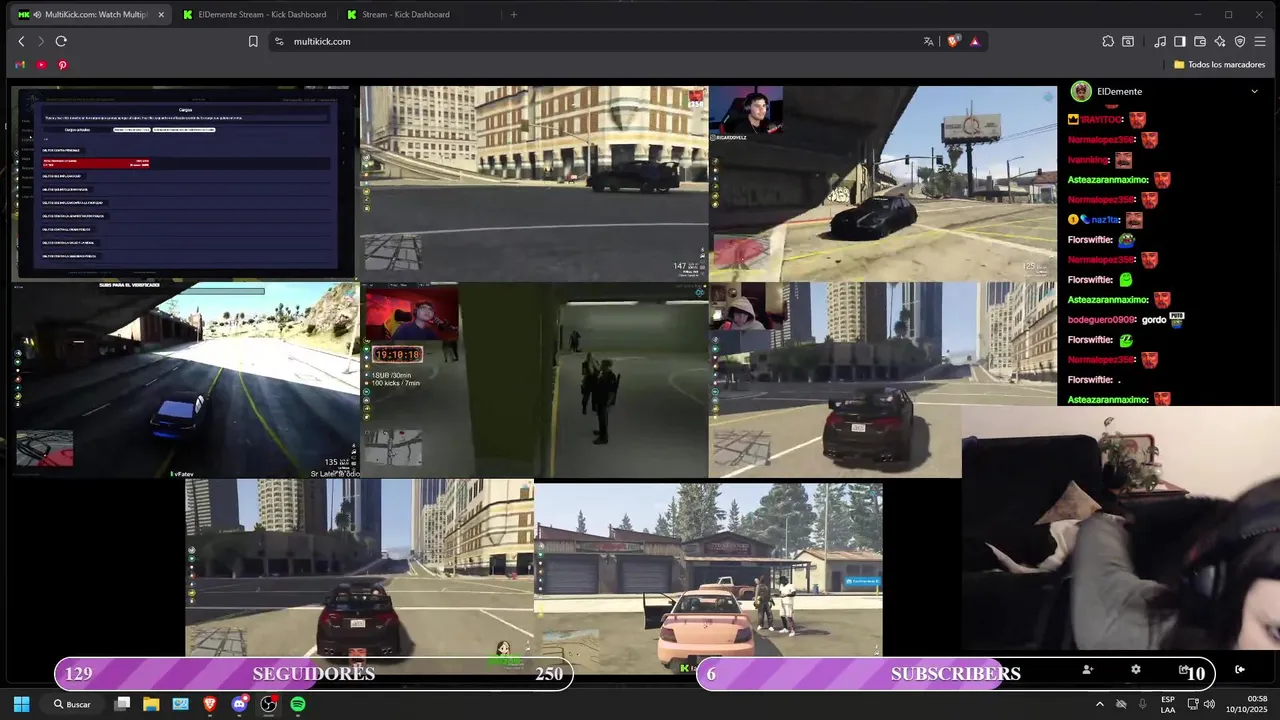Image resolution: width=1280 pixels, height=720 pixels.
Task: Open Brave browser taskbar icon
Action: click(x=210, y=704)
